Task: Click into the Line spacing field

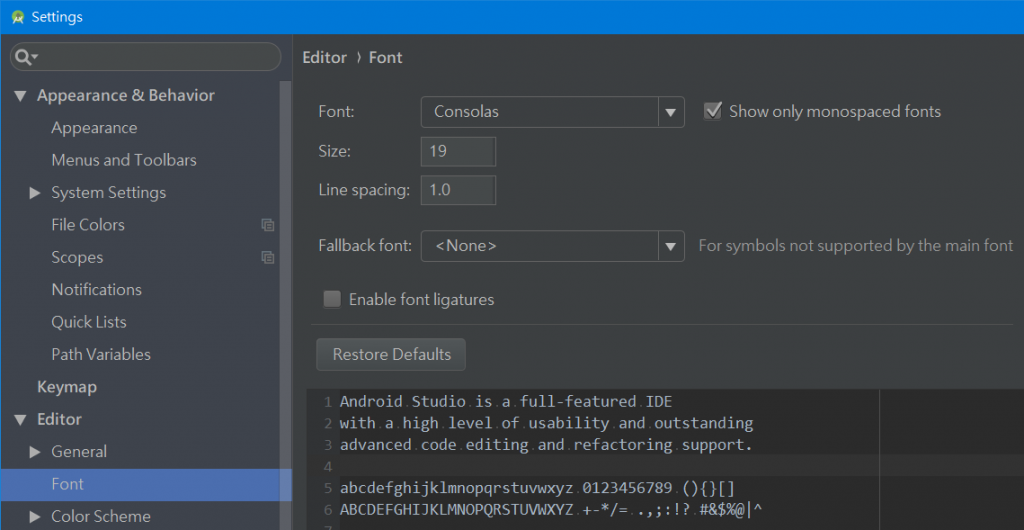Action: point(458,190)
